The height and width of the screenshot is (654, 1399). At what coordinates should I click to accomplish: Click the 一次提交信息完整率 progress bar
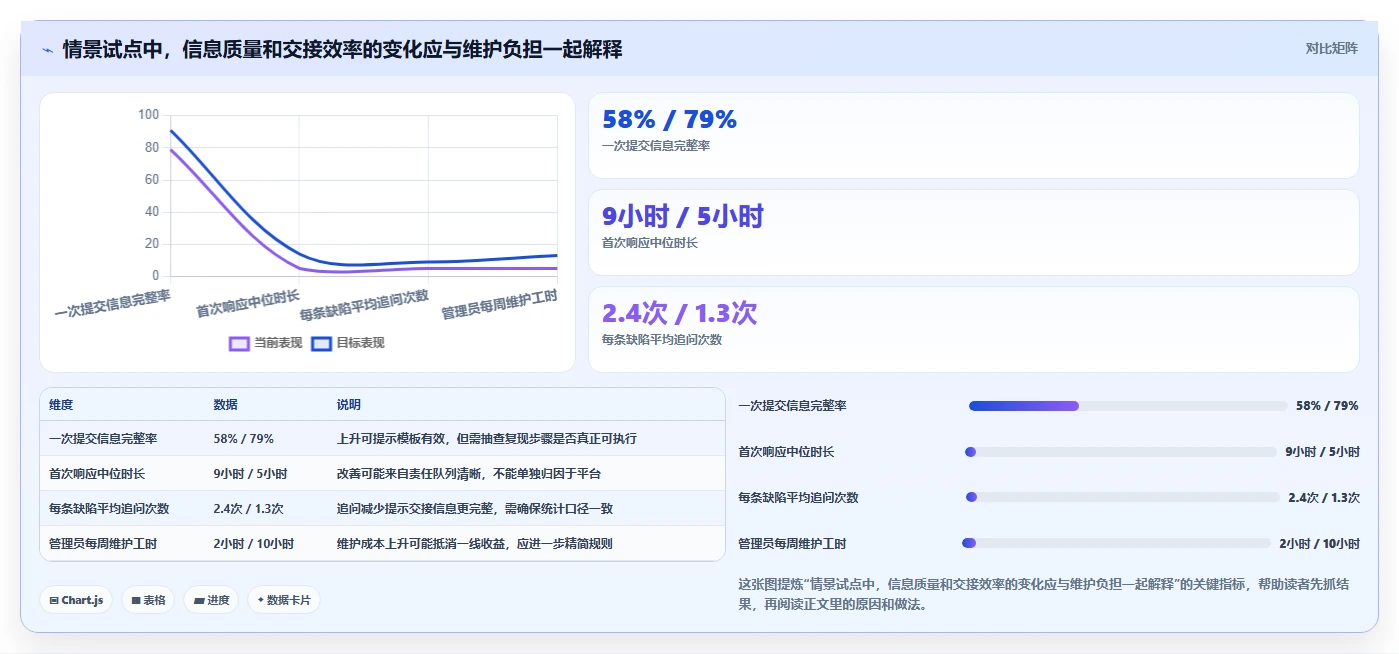1128,406
